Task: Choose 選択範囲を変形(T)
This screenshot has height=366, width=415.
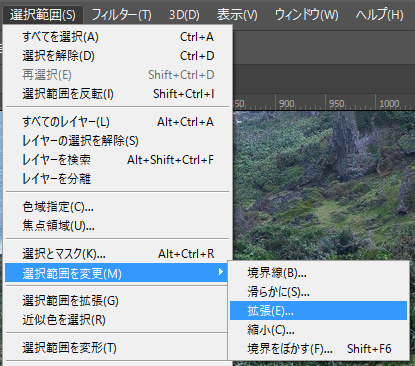Action: tap(116, 348)
